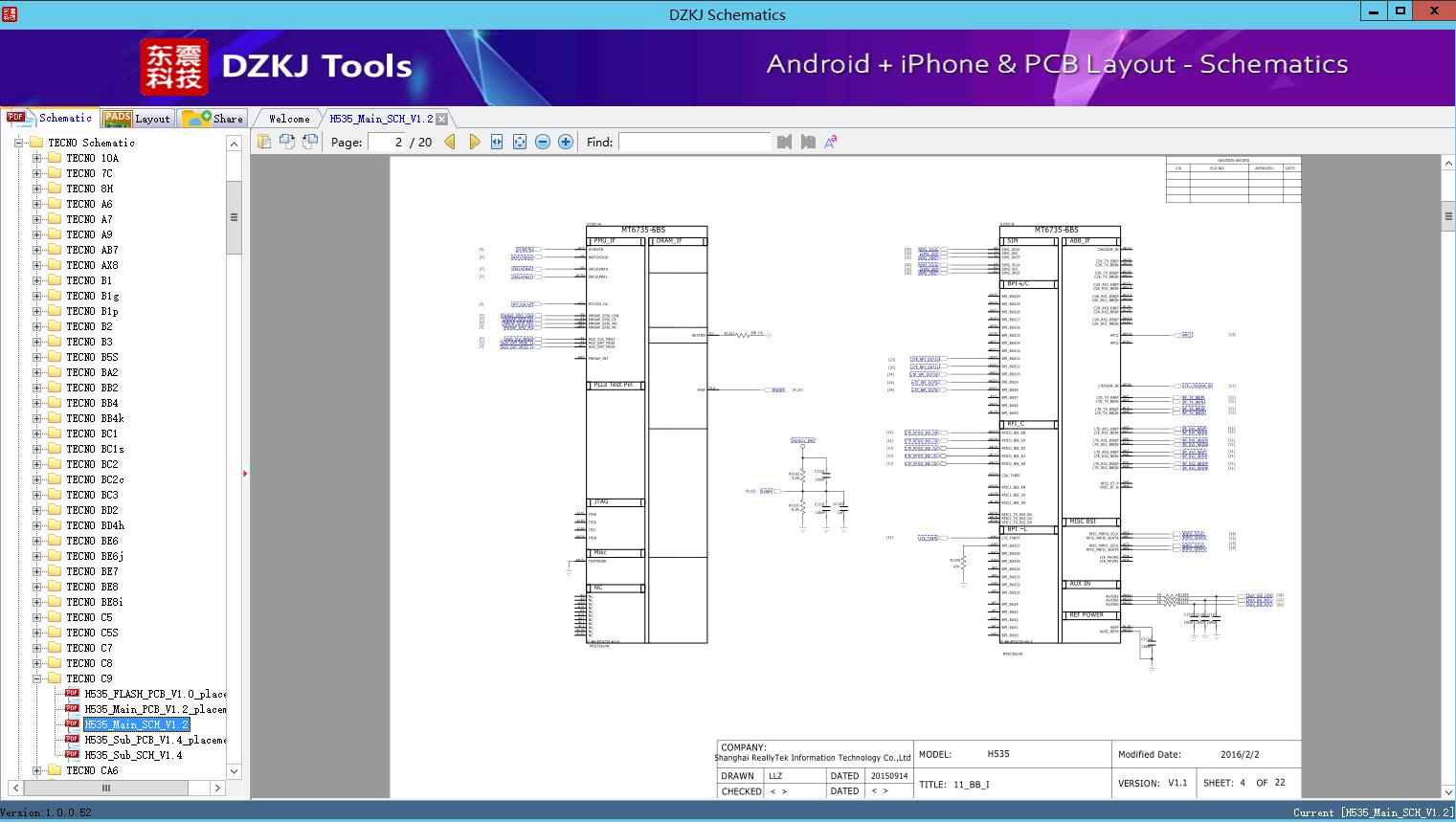
Task: Click the file tree scroll-left arrow
Action: click(15, 788)
